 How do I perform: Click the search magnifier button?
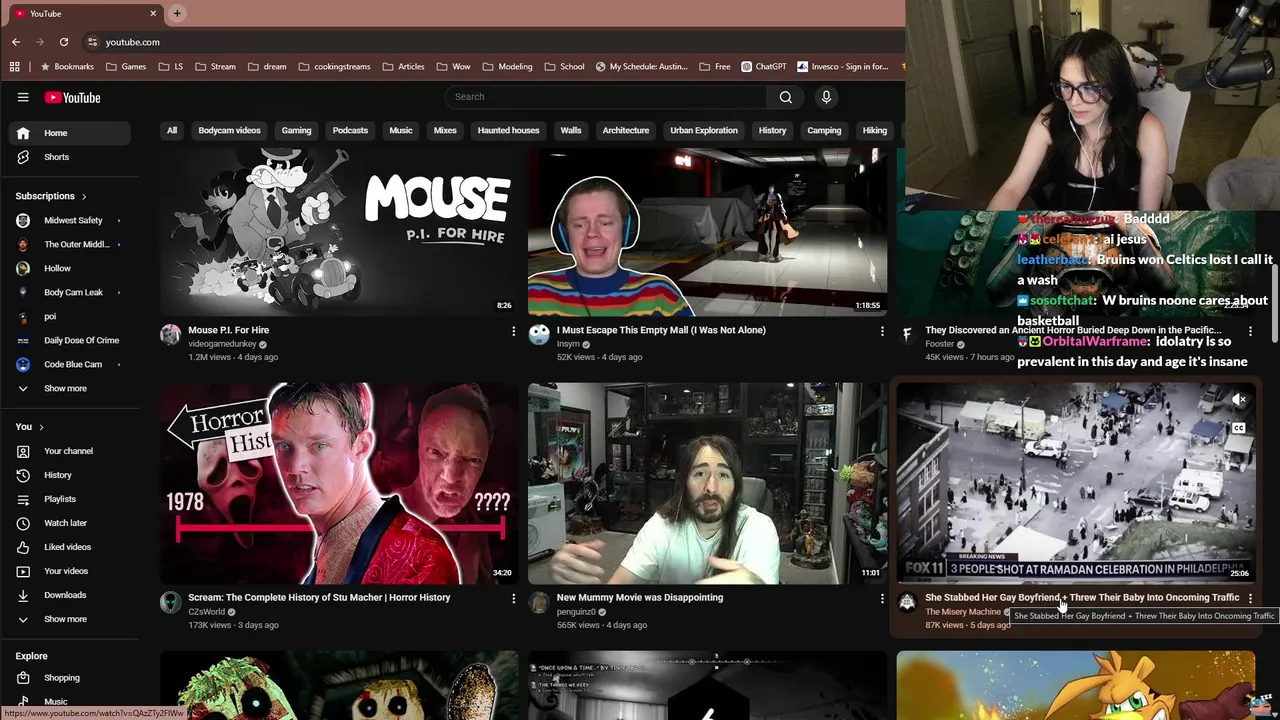pos(786,97)
